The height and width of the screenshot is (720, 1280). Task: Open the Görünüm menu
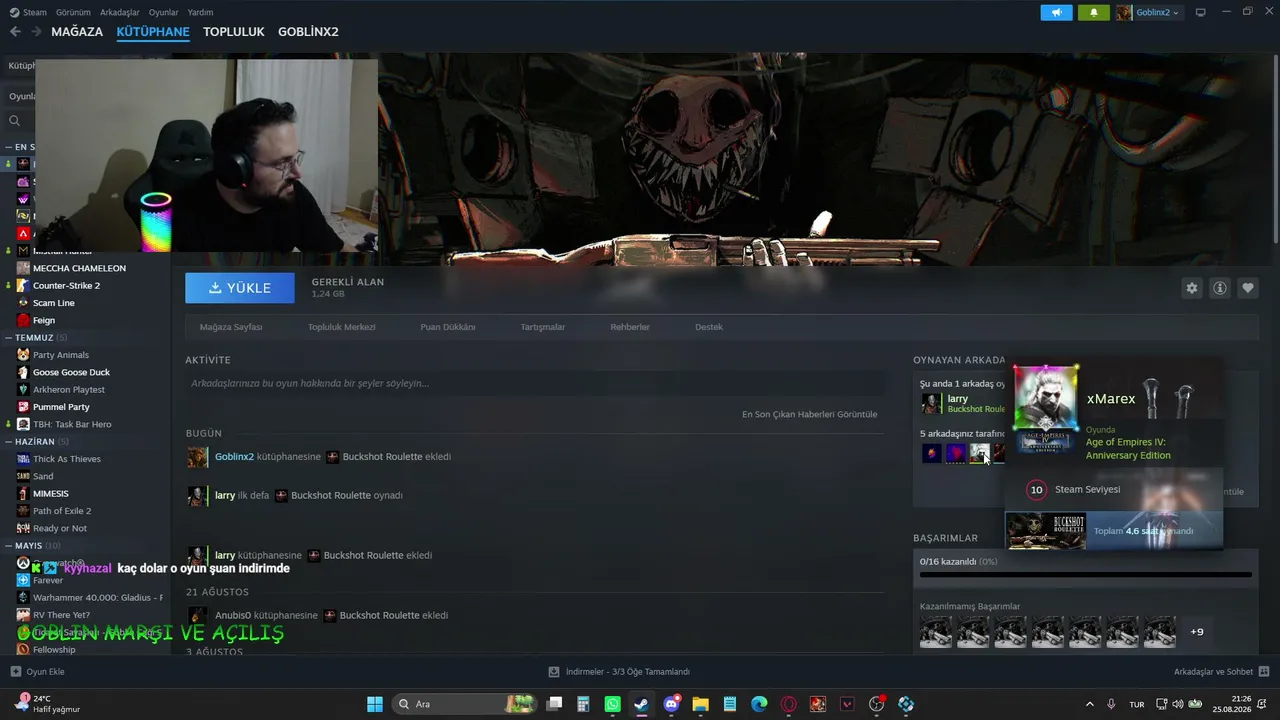(x=73, y=12)
